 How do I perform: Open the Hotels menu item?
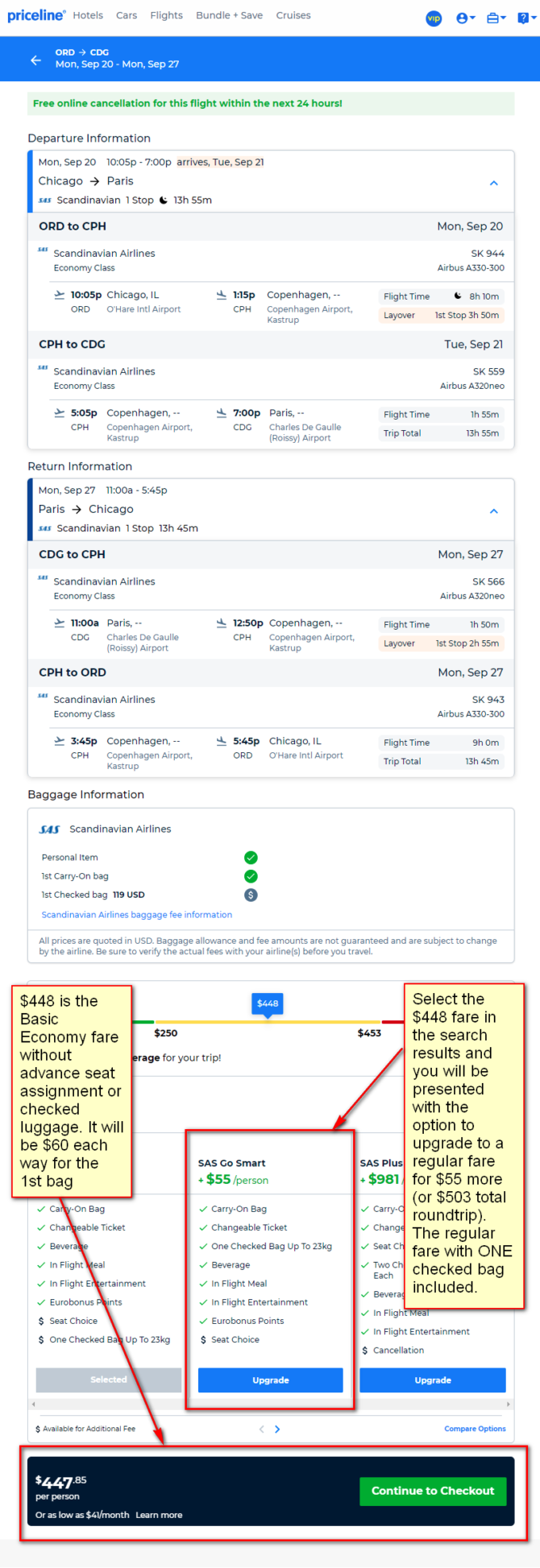88,15
